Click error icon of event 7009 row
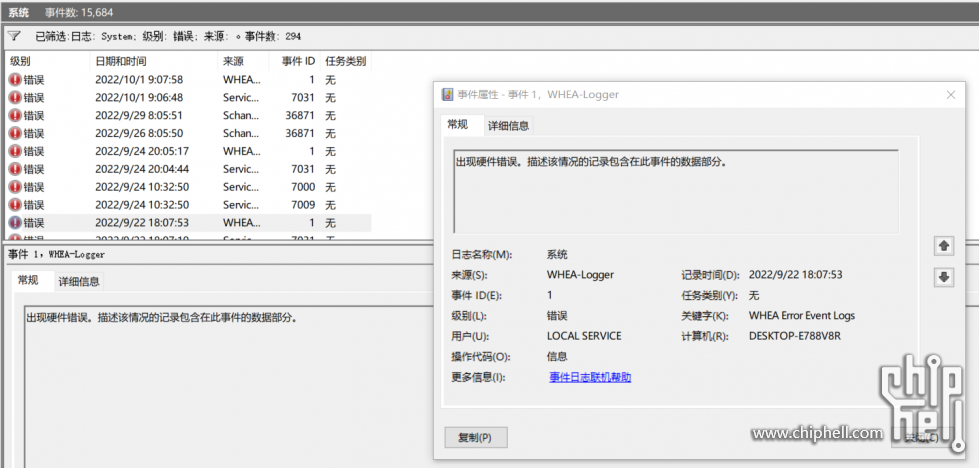This screenshot has height=468, width=979. click(x=15, y=205)
